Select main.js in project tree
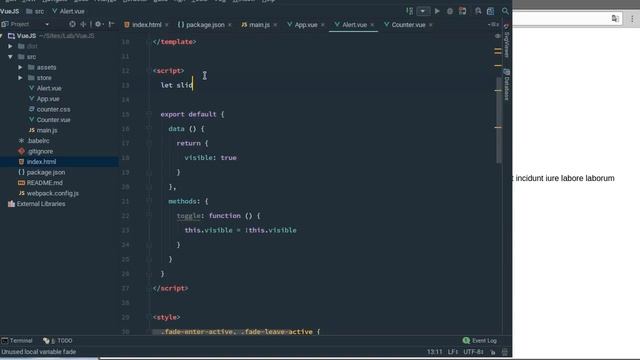Screen dimensions: 640x360 tap(47, 131)
